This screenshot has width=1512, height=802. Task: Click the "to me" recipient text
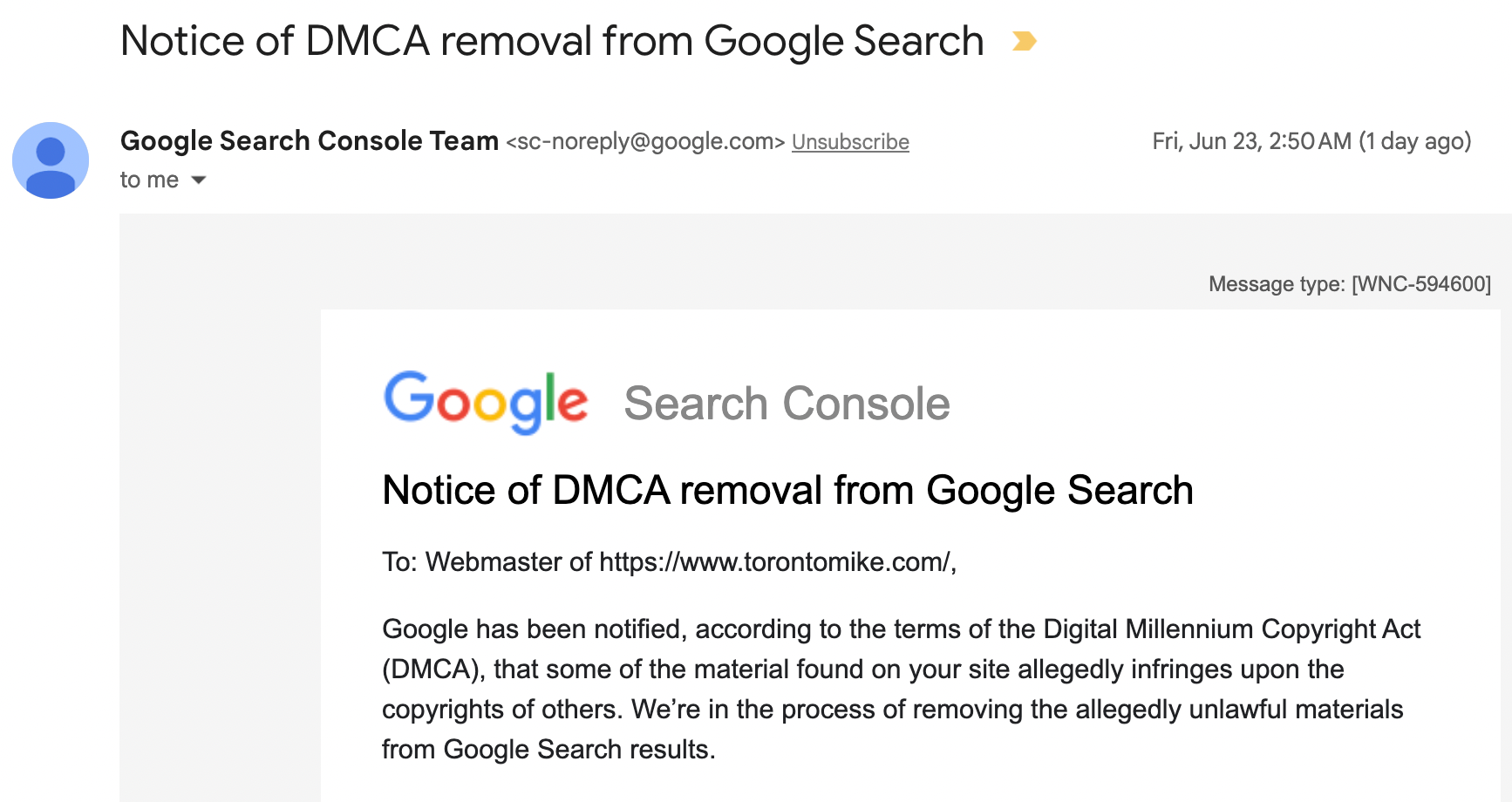pos(149,180)
